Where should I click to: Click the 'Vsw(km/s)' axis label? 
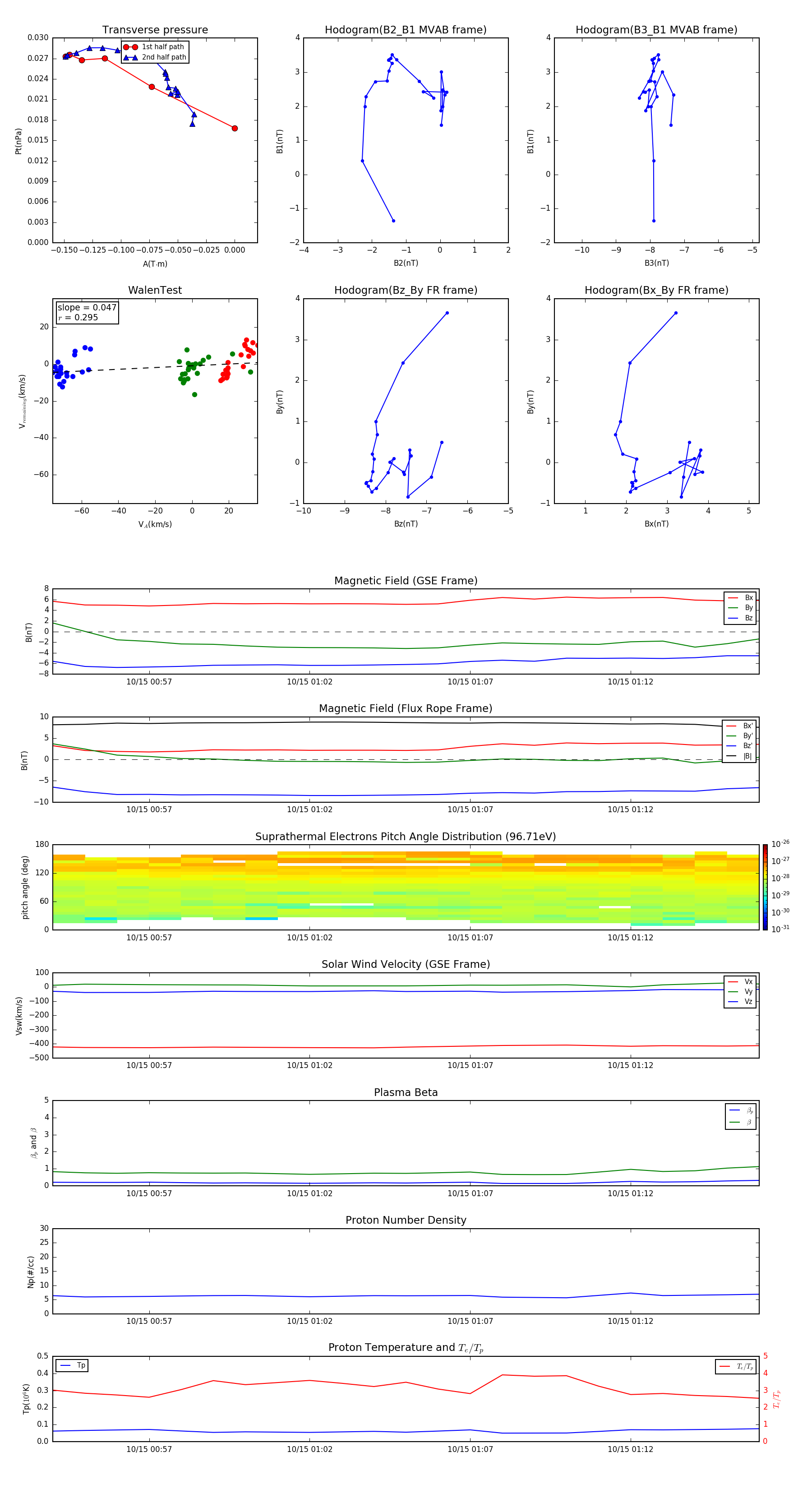[x=19, y=1016]
